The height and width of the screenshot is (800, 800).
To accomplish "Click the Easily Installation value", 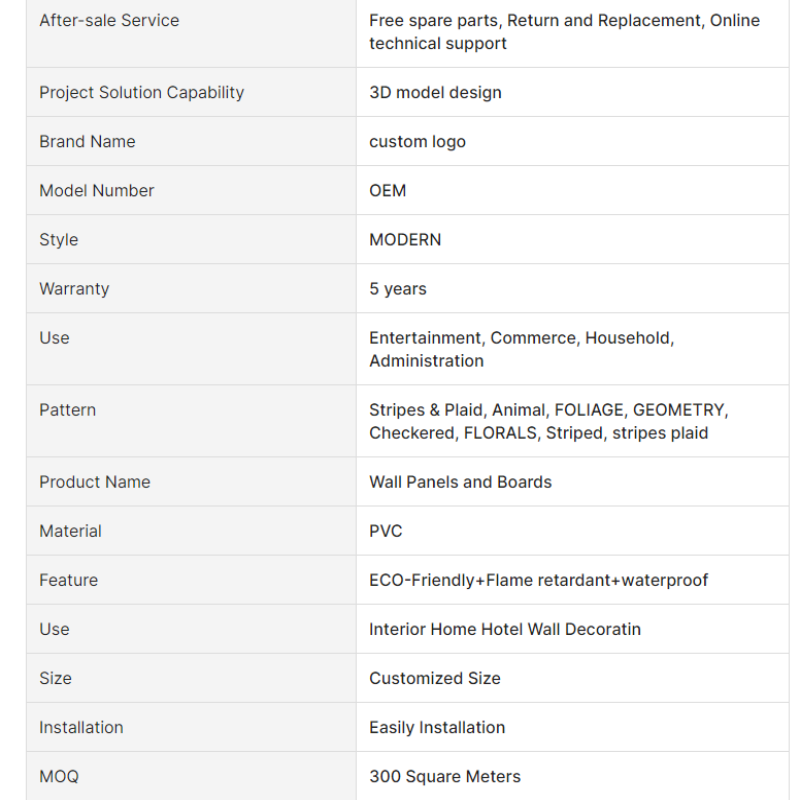I will point(437,727).
